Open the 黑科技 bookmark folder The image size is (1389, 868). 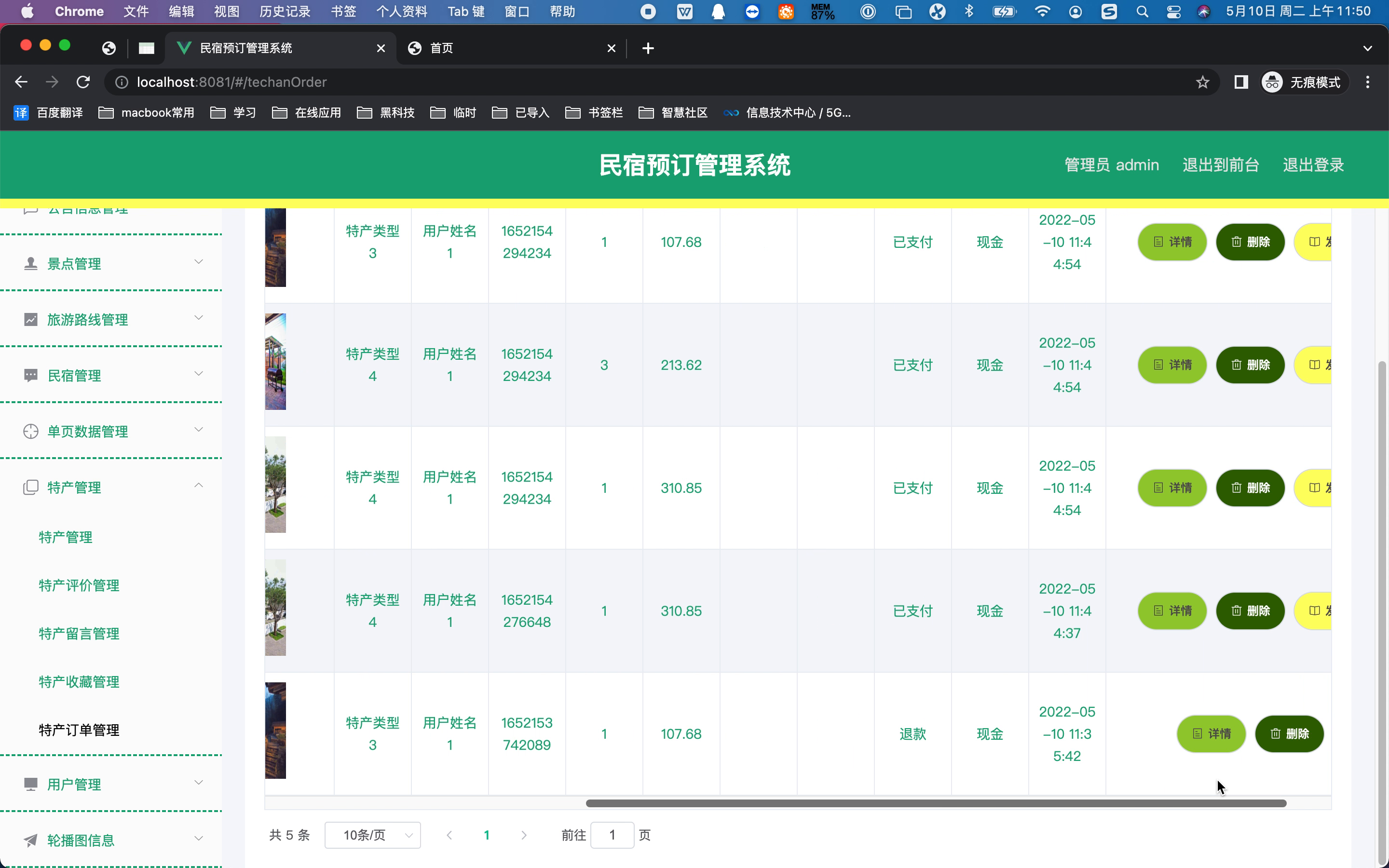tap(386, 112)
